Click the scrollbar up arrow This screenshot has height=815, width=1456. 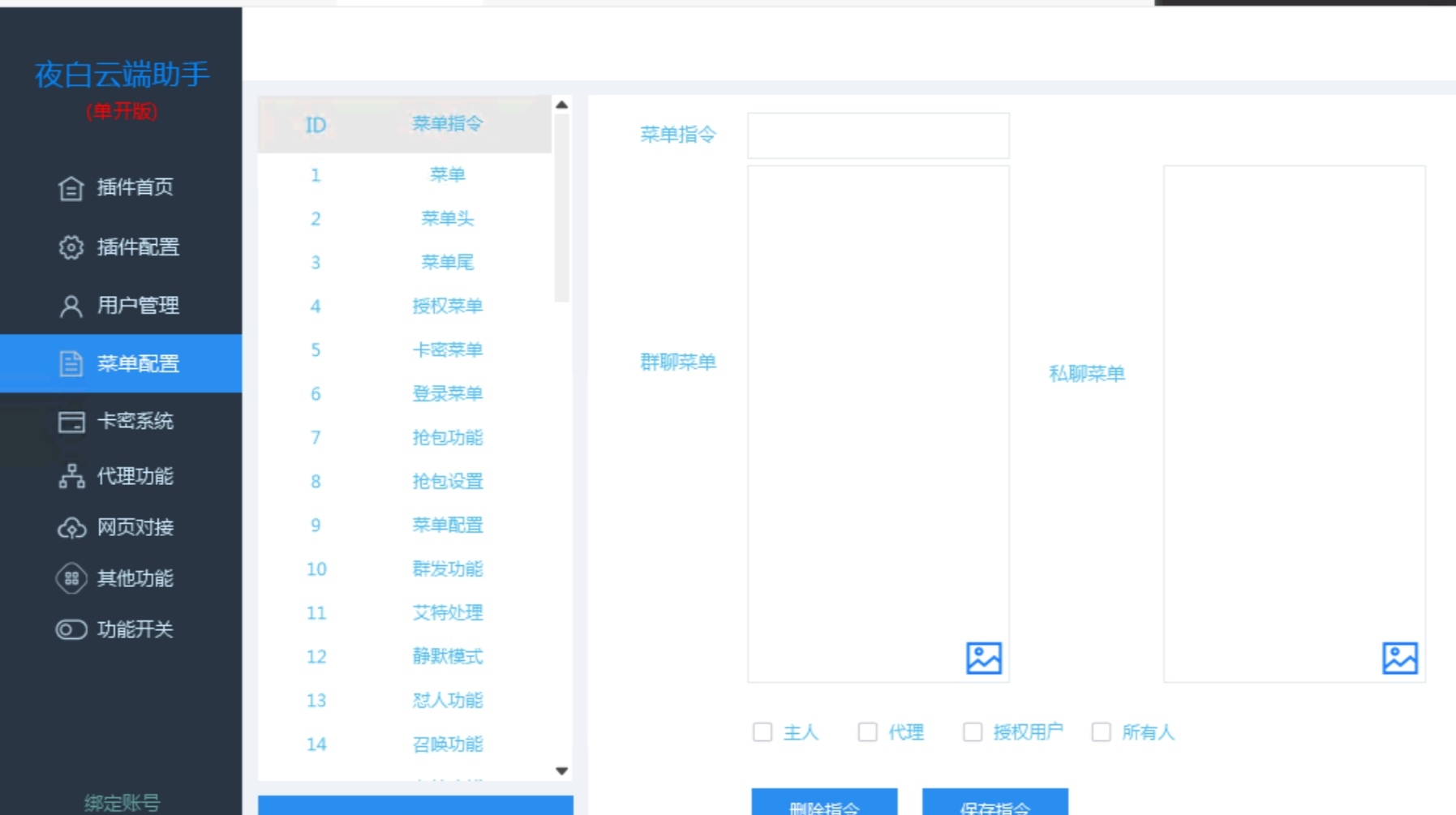560,105
